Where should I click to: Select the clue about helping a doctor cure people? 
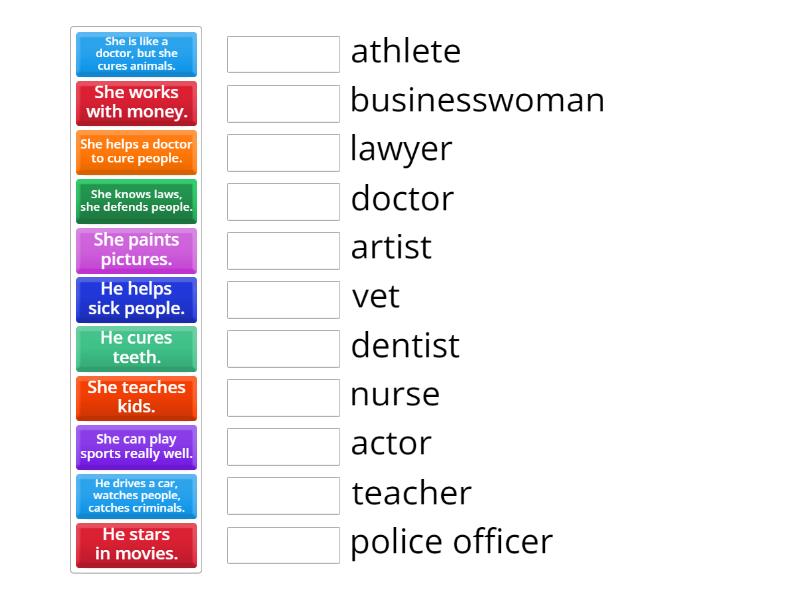pos(136,152)
